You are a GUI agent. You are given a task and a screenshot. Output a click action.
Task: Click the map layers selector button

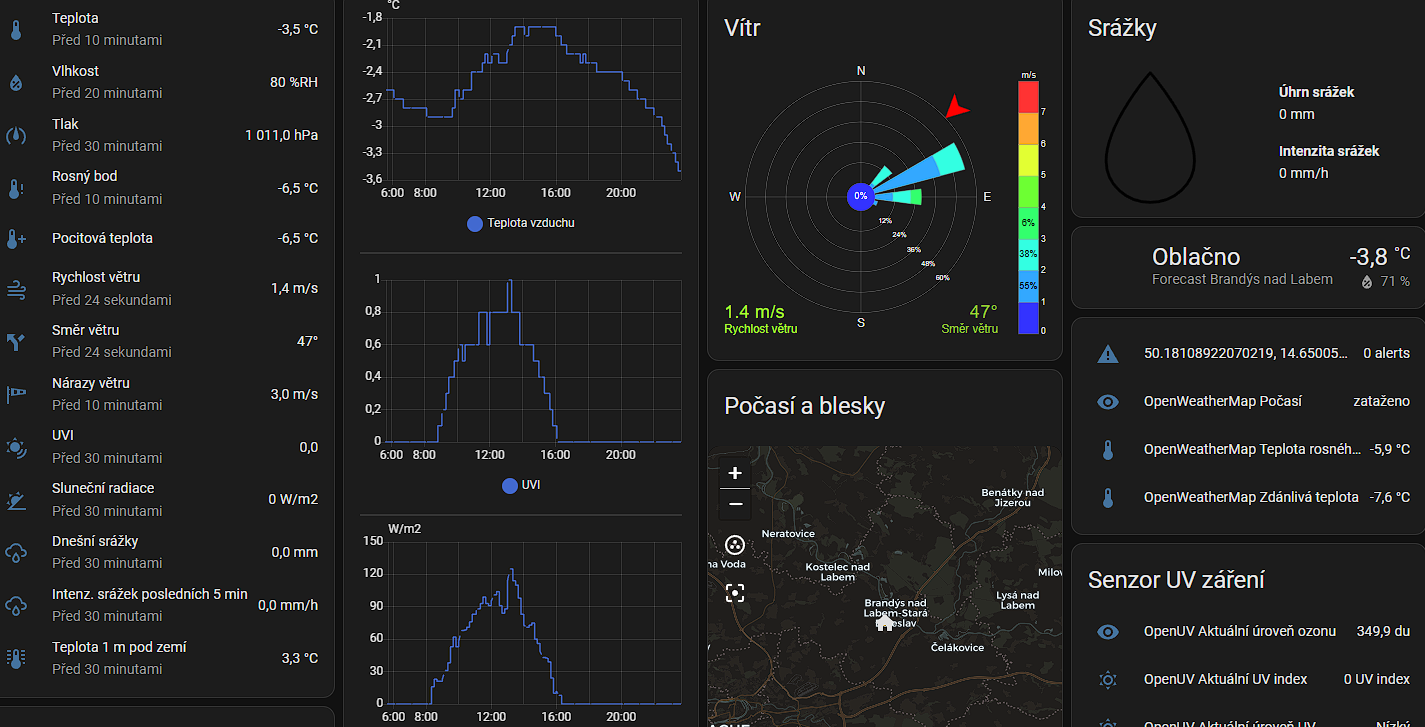[735, 545]
